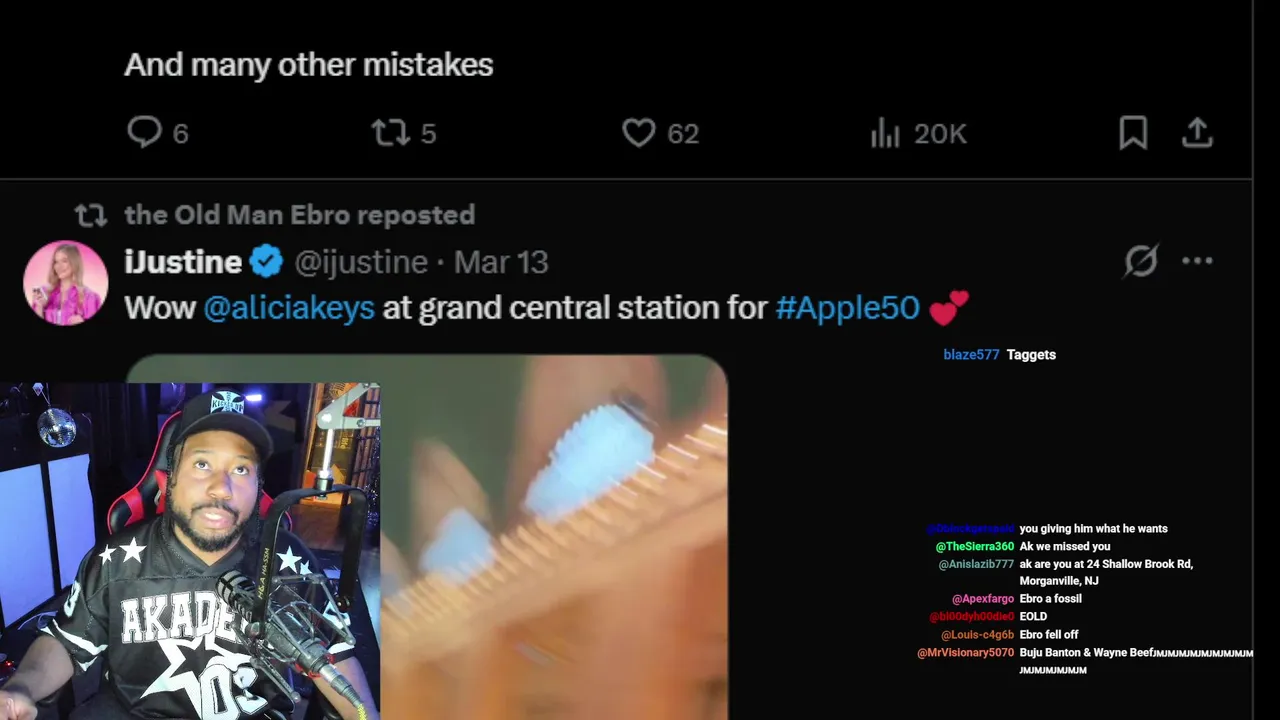Open the view analytics icon showing 20K
This screenshot has height=720, width=1280.
[x=885, y=132]
